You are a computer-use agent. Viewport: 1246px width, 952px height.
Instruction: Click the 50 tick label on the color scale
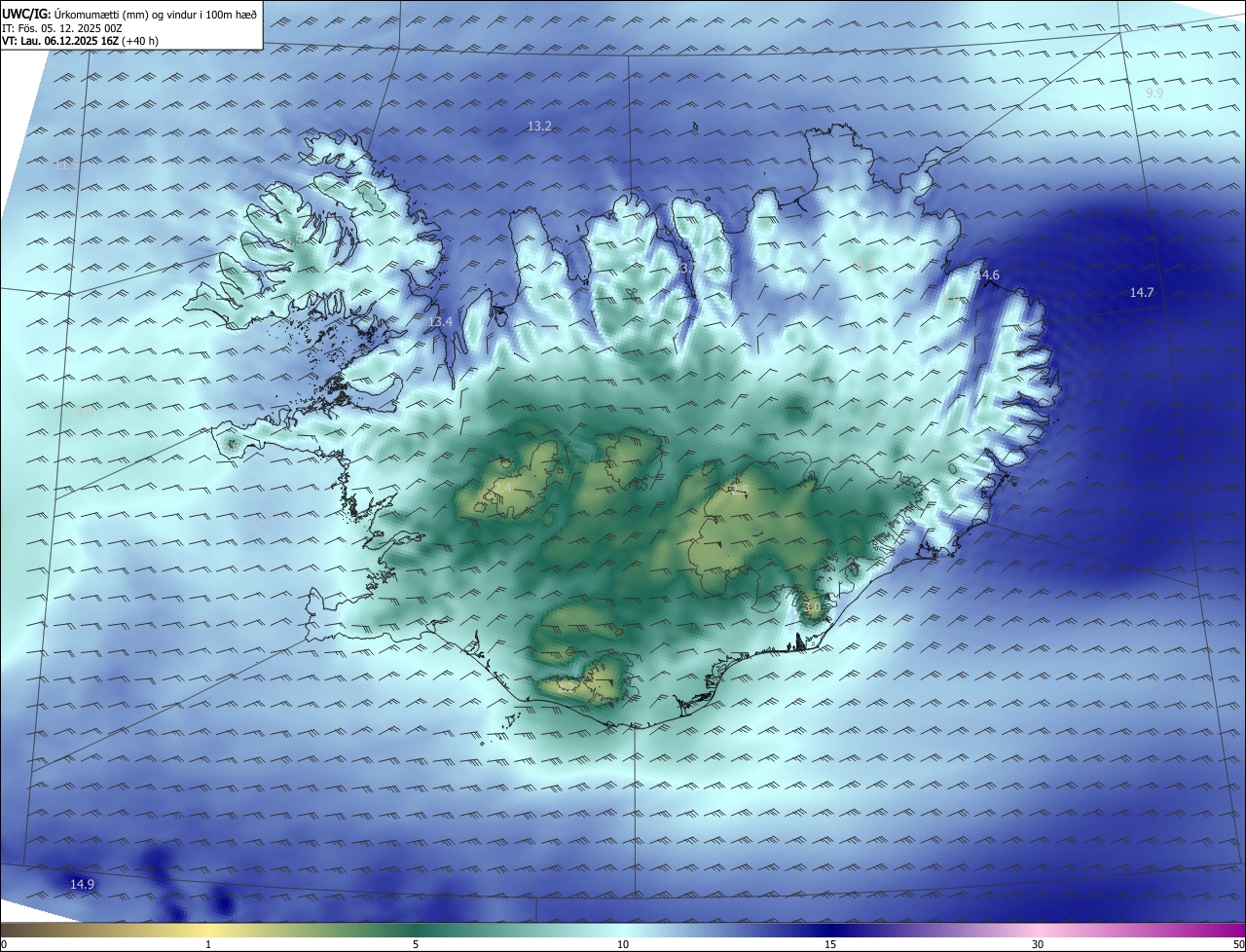[x=1238, y=944]
